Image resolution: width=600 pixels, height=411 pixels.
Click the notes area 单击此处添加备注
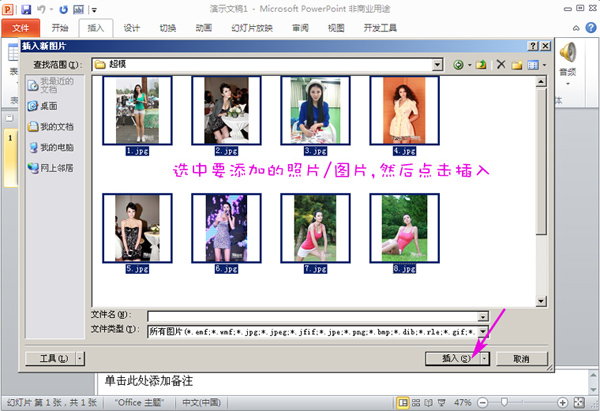pyautogui.click(x=149, y=381)
